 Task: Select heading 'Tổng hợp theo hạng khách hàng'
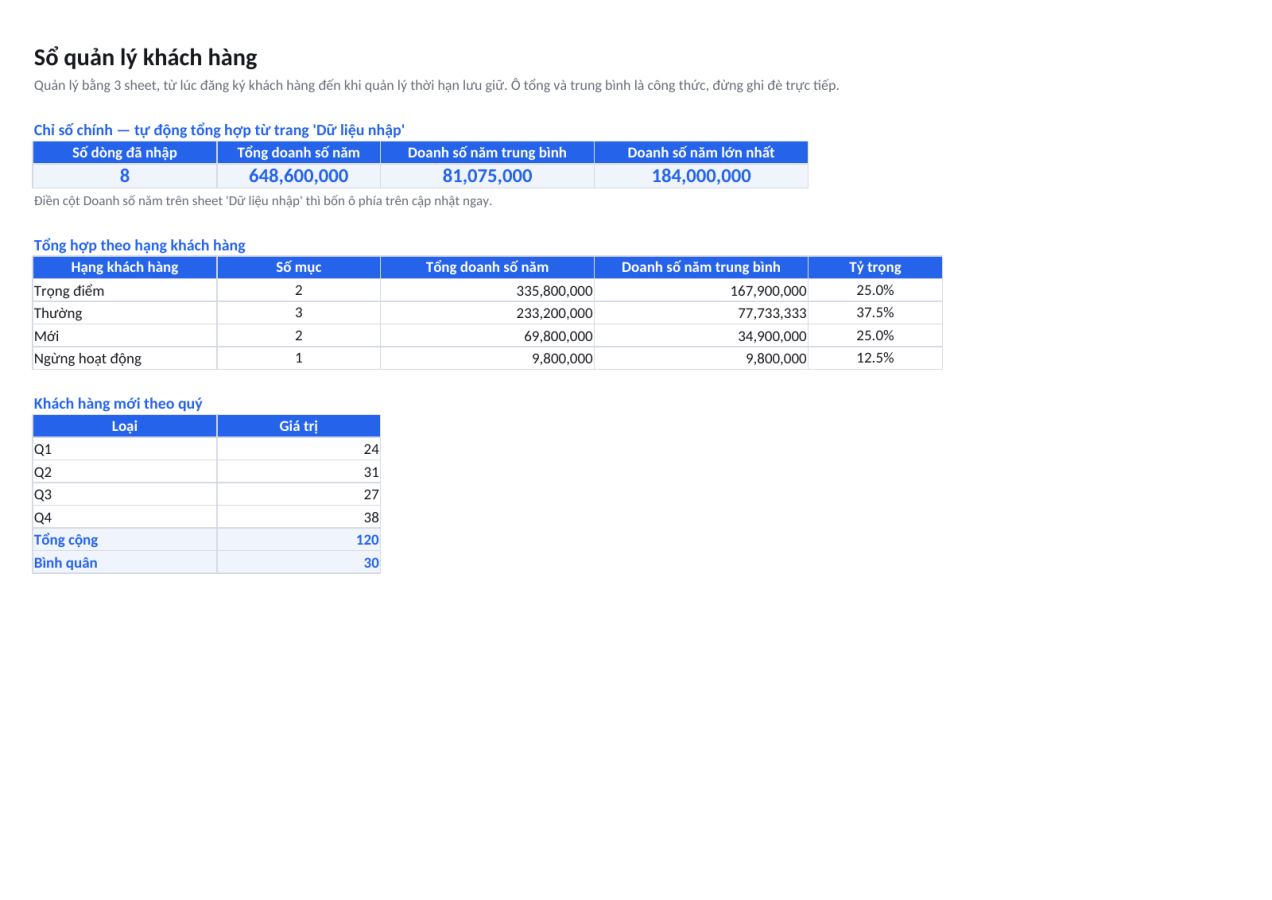point(139,245)
